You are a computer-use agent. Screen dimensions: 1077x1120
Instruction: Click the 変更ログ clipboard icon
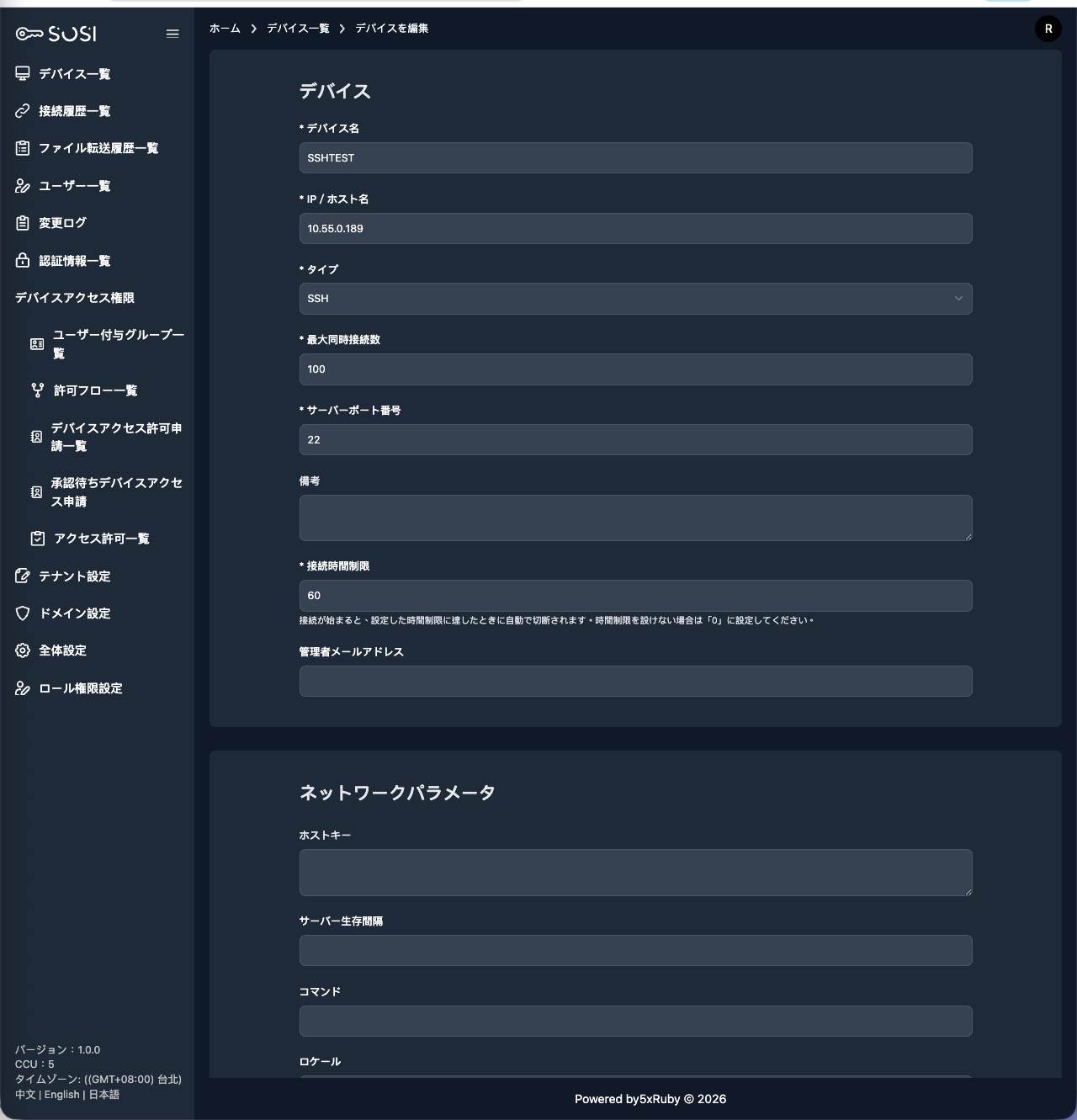click(23, 223)
